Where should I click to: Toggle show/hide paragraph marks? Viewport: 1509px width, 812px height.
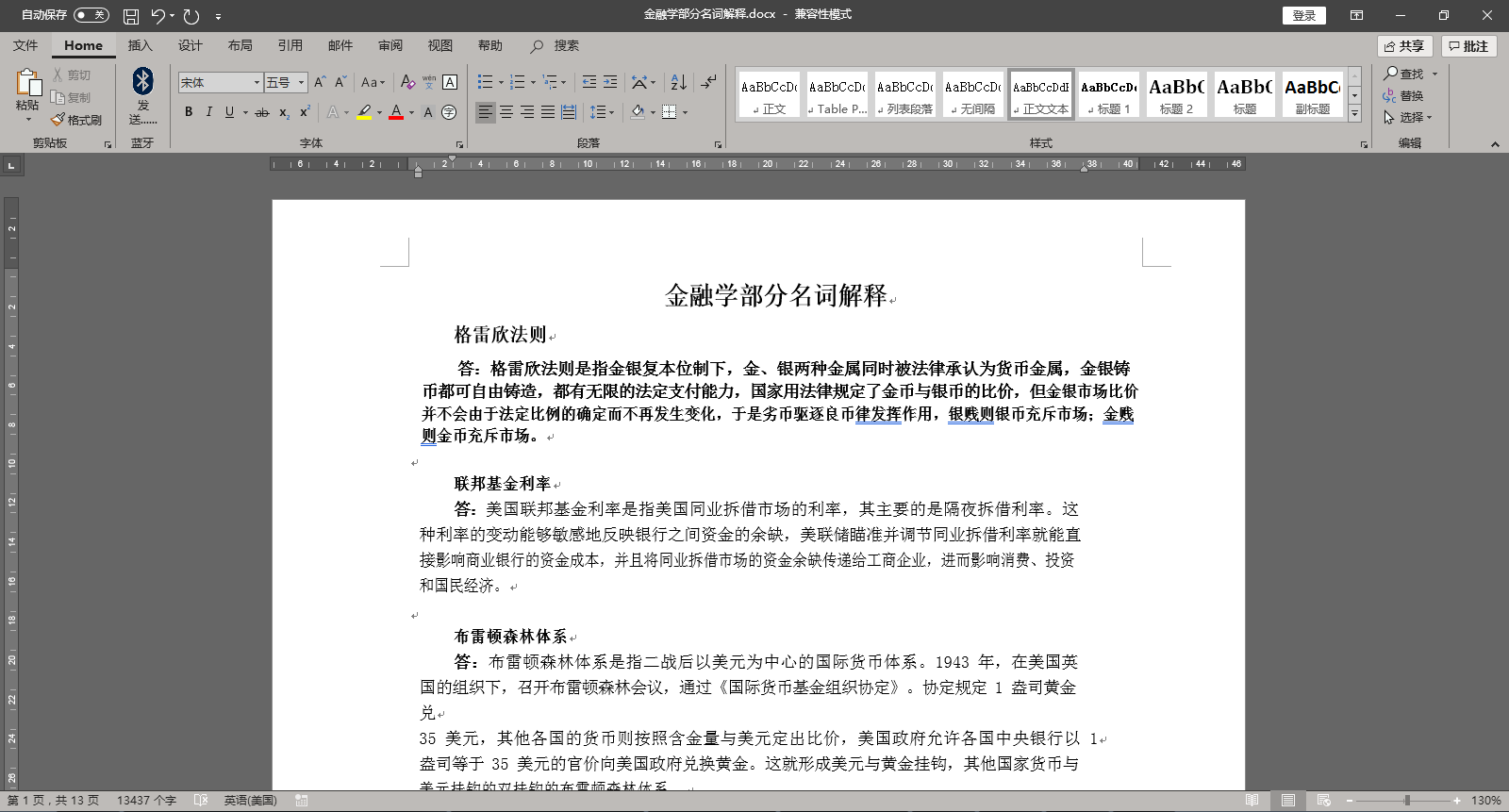point(709,83)
